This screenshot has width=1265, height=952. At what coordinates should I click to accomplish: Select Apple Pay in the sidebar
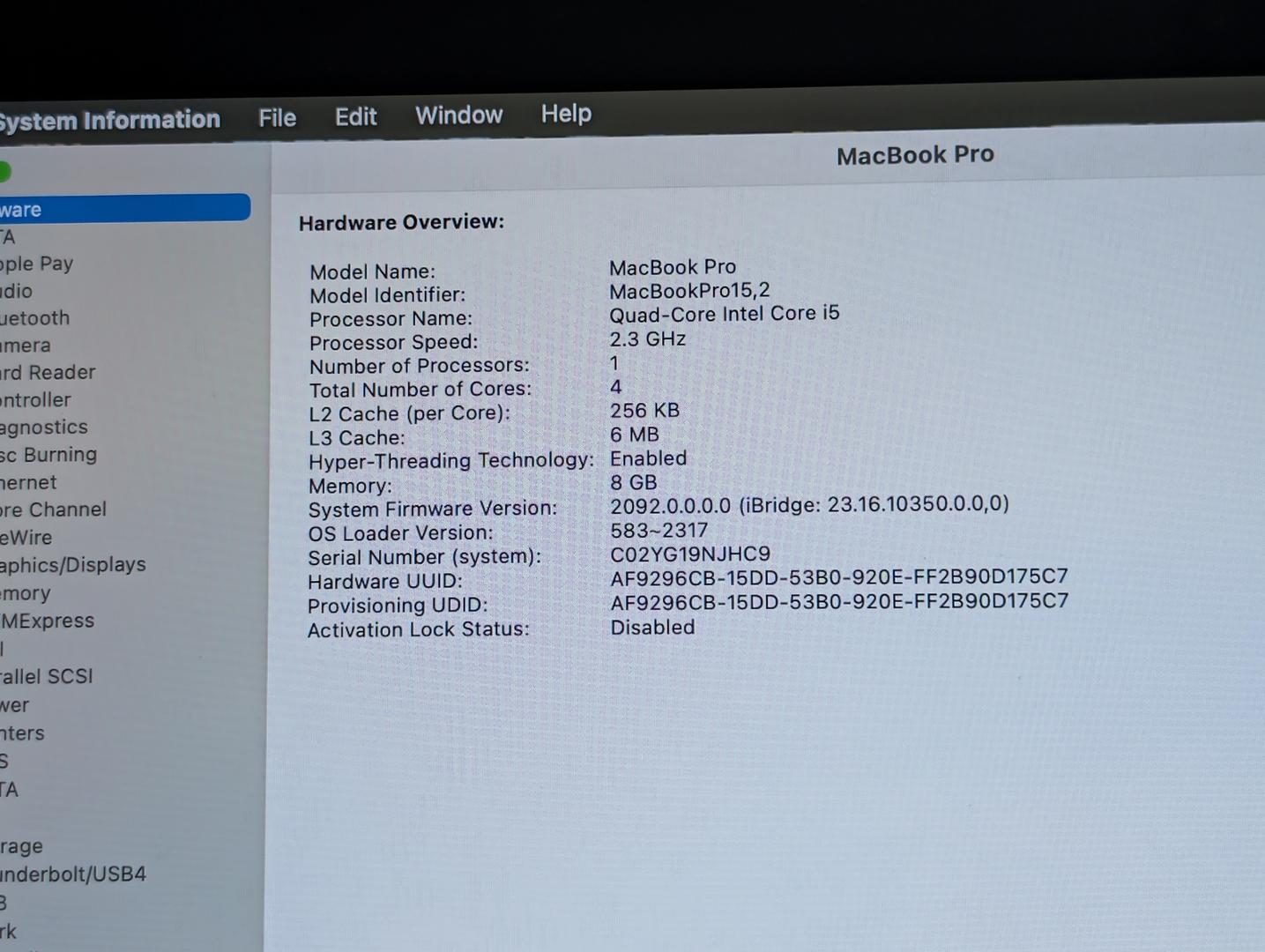pos(36,264)
